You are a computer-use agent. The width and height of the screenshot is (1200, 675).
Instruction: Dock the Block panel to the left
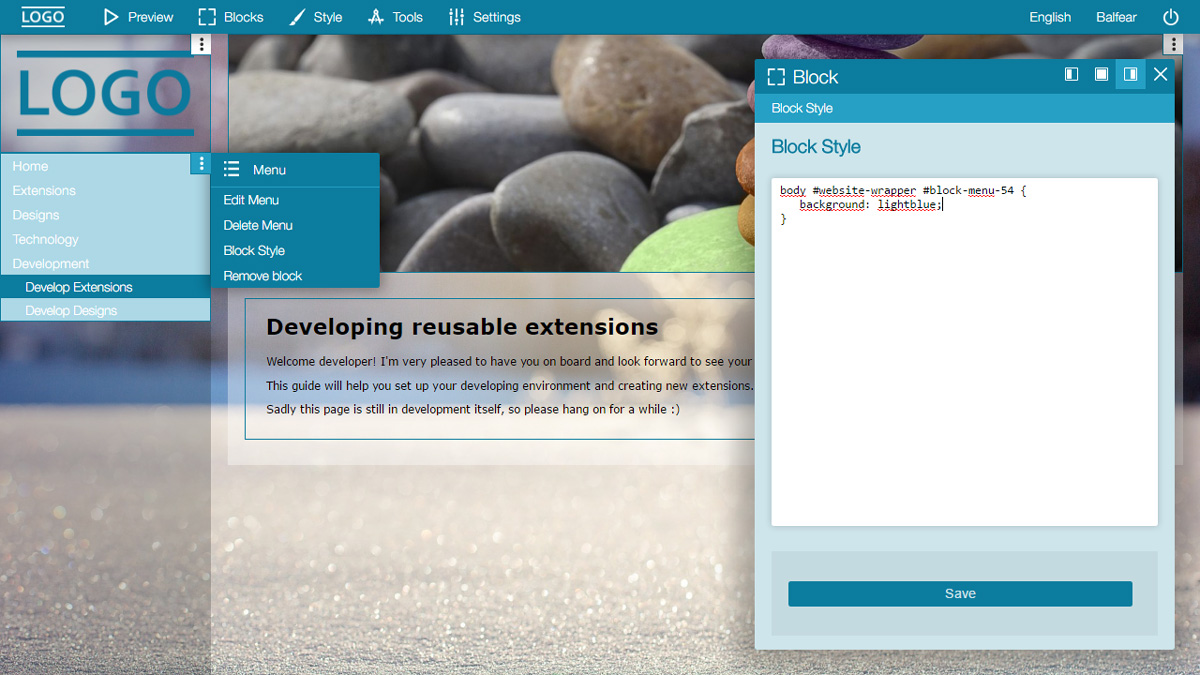tap(1072, 74)
